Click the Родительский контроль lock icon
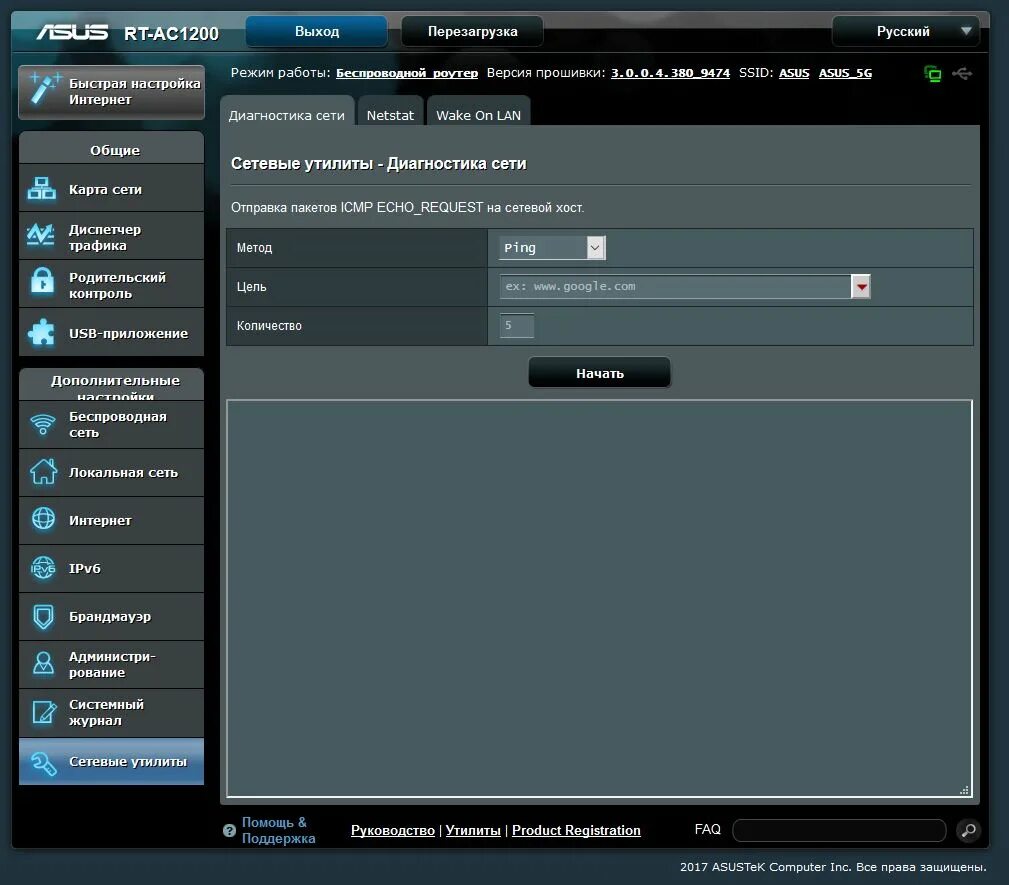This screenshot has width=1009, height=885. click(42, 281)
